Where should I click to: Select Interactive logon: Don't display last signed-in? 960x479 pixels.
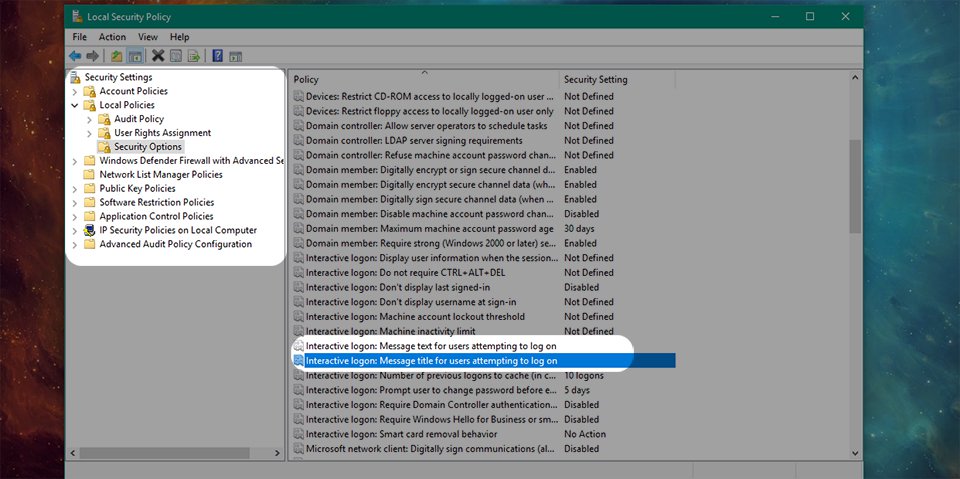pyautogui.click(x=398, y=287)
